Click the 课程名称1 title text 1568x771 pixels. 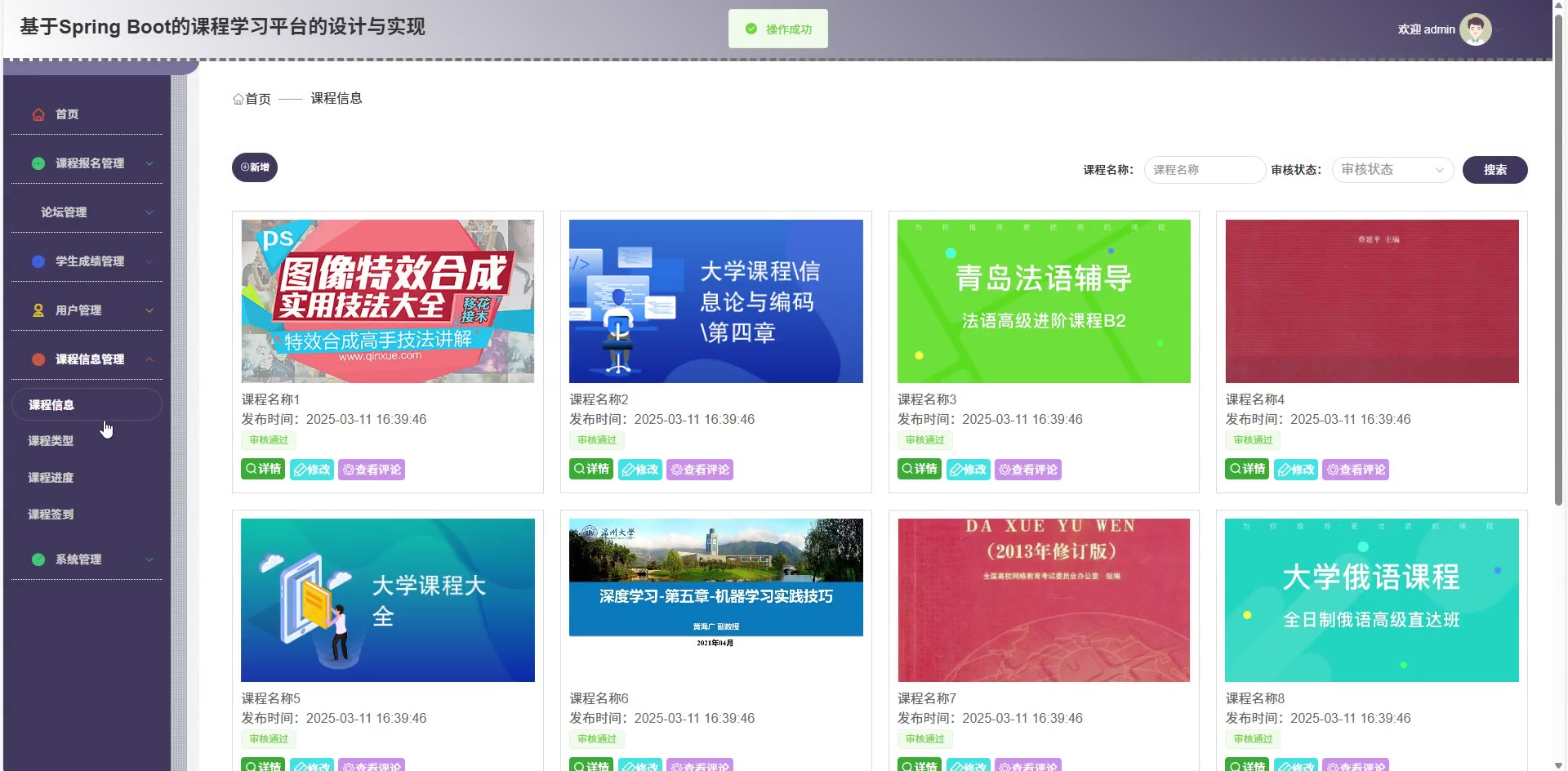click(270, 399)
